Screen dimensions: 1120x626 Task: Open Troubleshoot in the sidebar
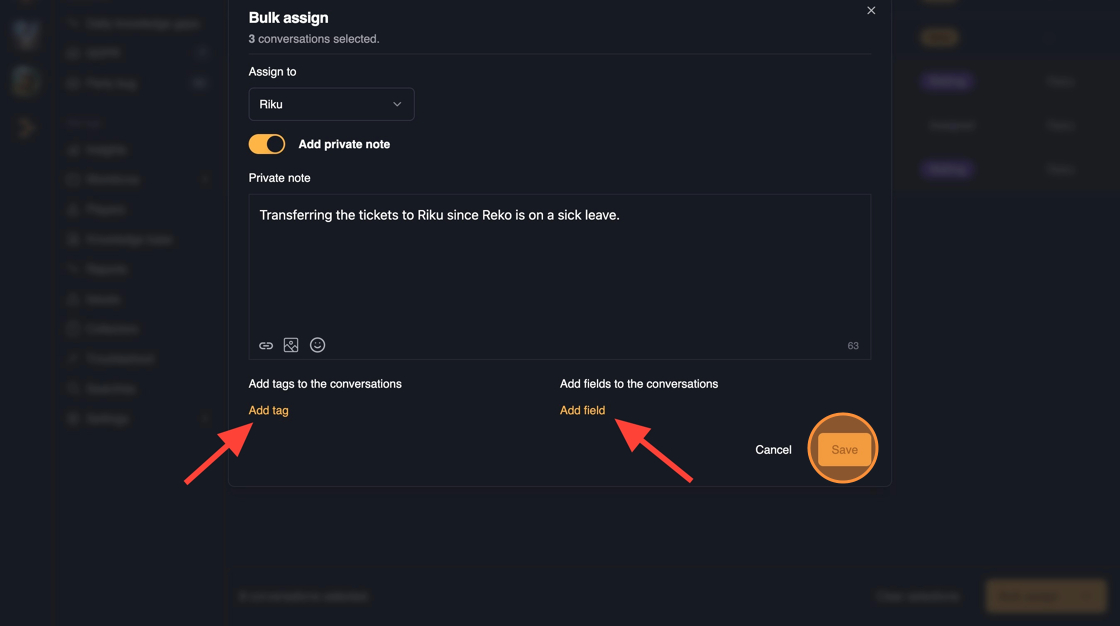coord(120,359)
